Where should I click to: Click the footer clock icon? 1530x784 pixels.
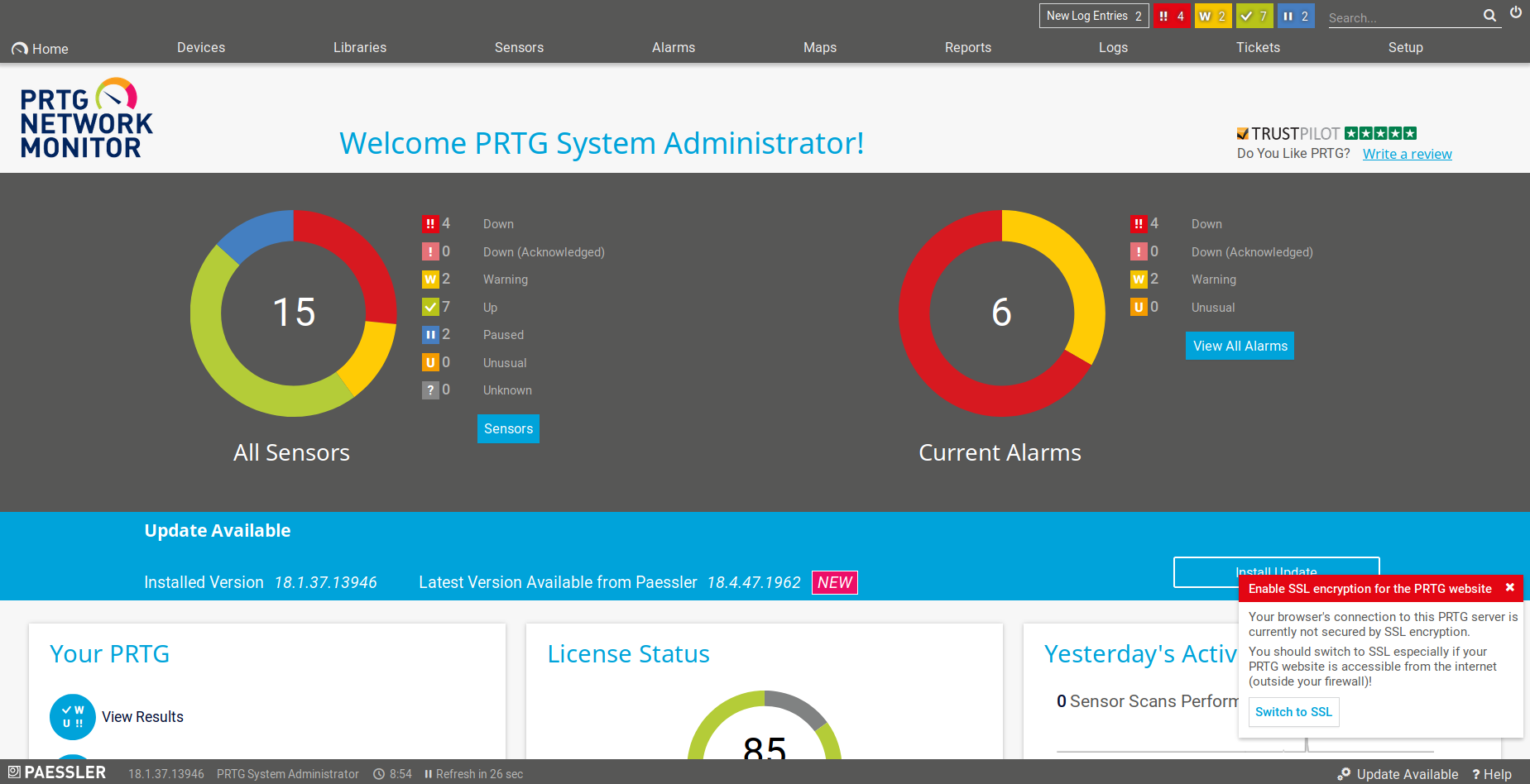(379, 774)
